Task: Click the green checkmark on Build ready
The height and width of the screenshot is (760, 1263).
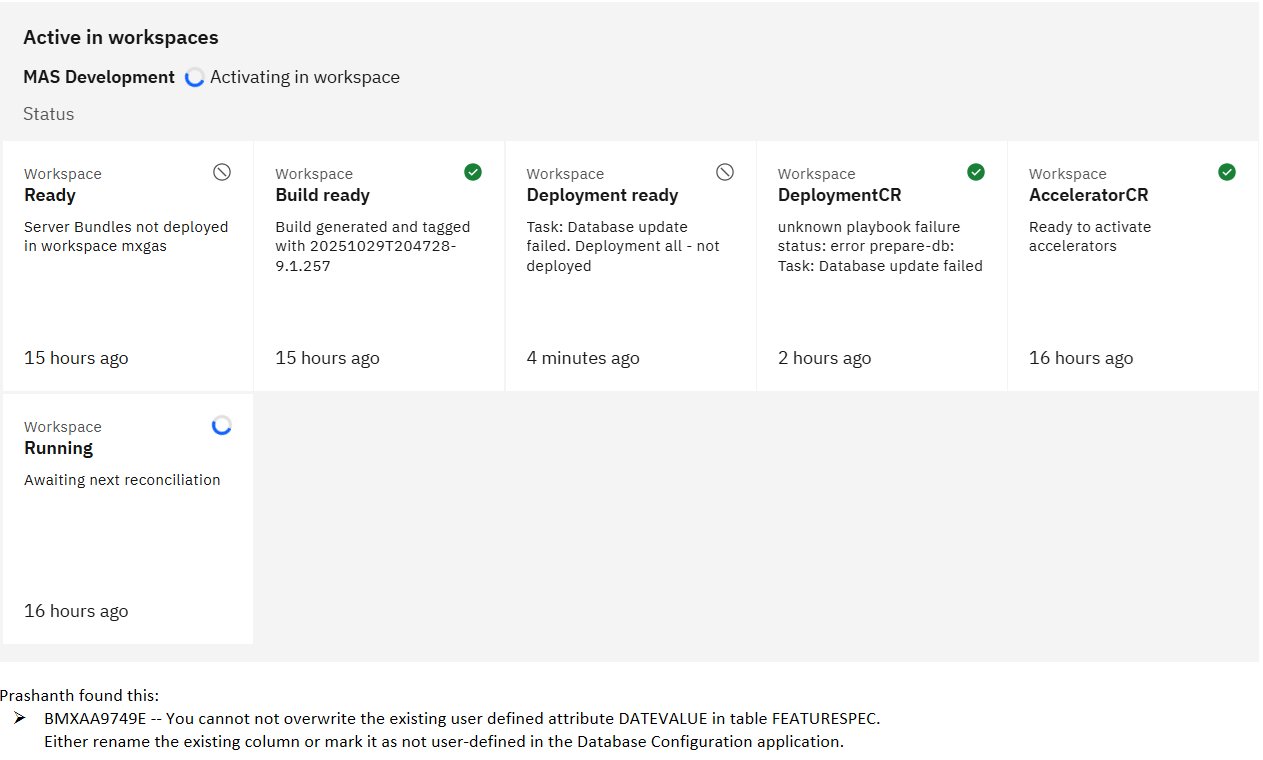Action: click(x=473, y=172)
